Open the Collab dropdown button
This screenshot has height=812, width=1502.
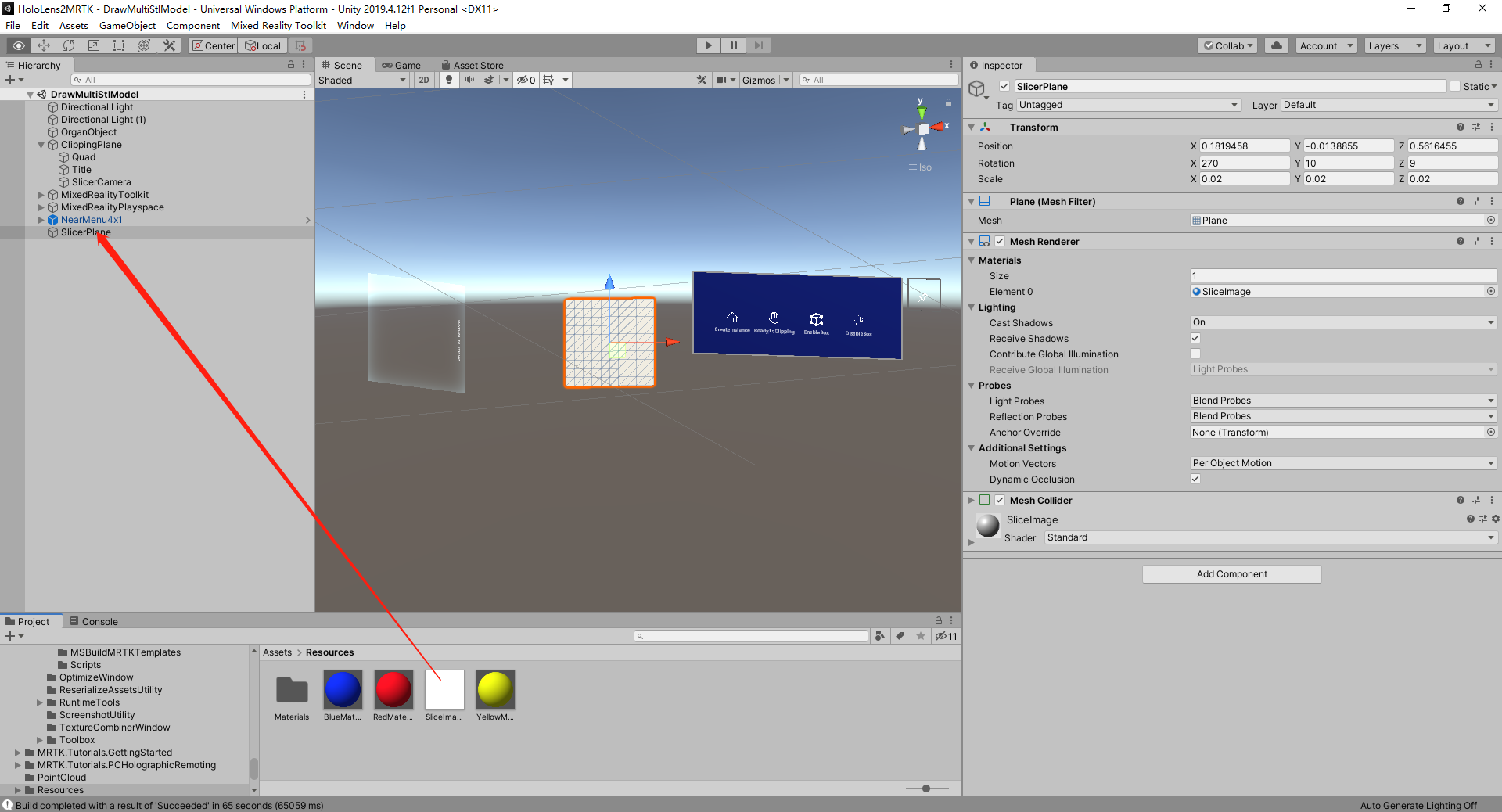tap(1227, 45)
